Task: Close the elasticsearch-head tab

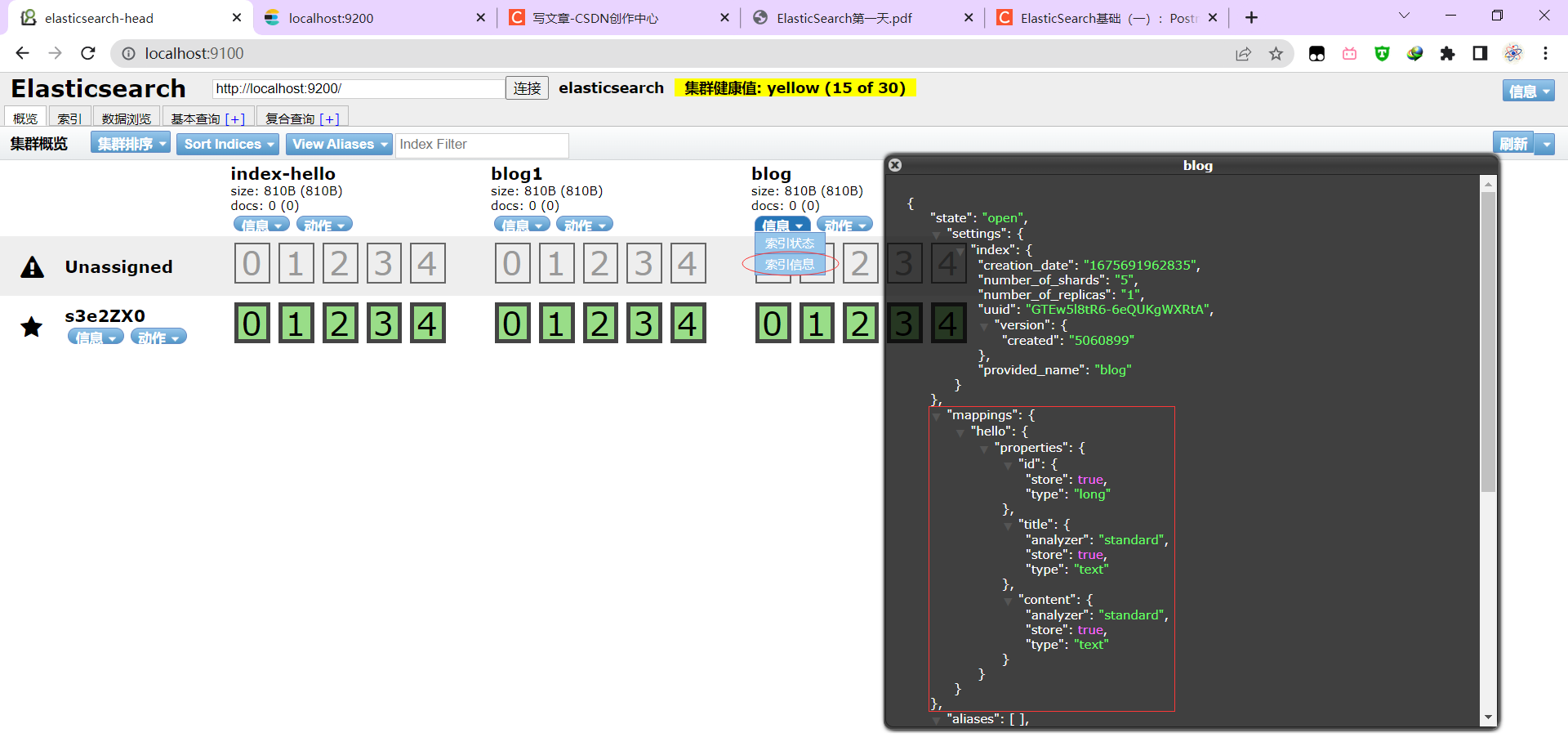Action: pyautogui.click(x=237, y=17)
